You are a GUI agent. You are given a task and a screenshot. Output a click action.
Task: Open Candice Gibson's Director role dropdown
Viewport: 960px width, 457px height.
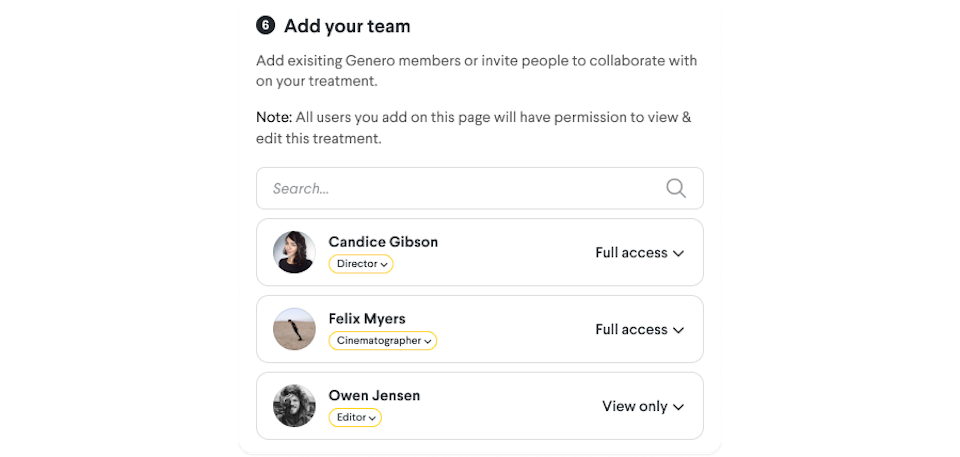point(361,264)
